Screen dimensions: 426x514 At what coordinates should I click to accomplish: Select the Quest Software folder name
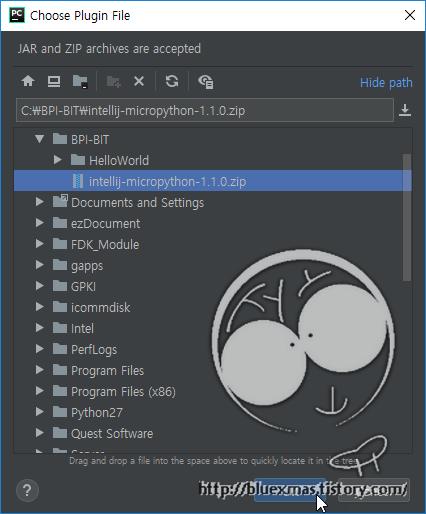pyautogui.click(x=112, y=434)
